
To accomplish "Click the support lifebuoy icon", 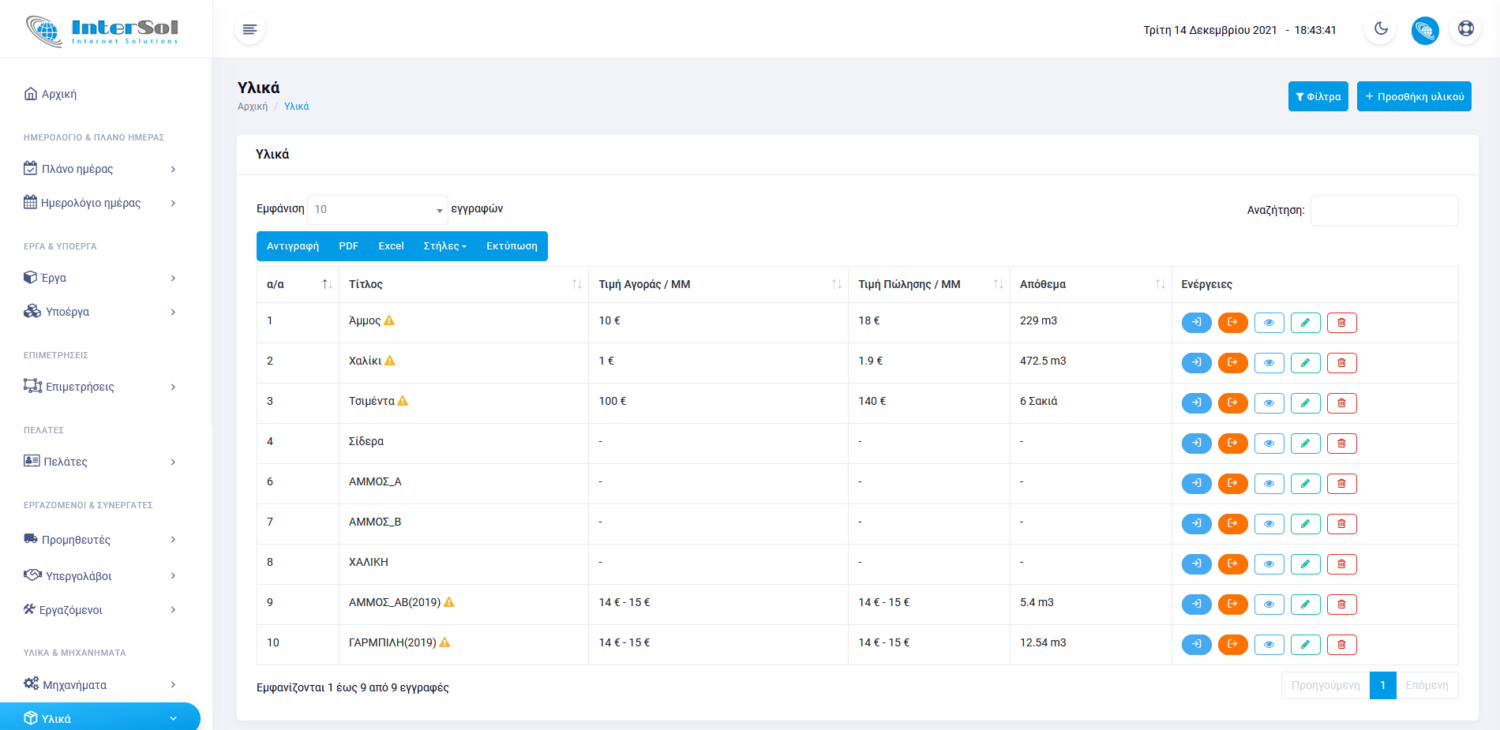I will click(1465, 29).
